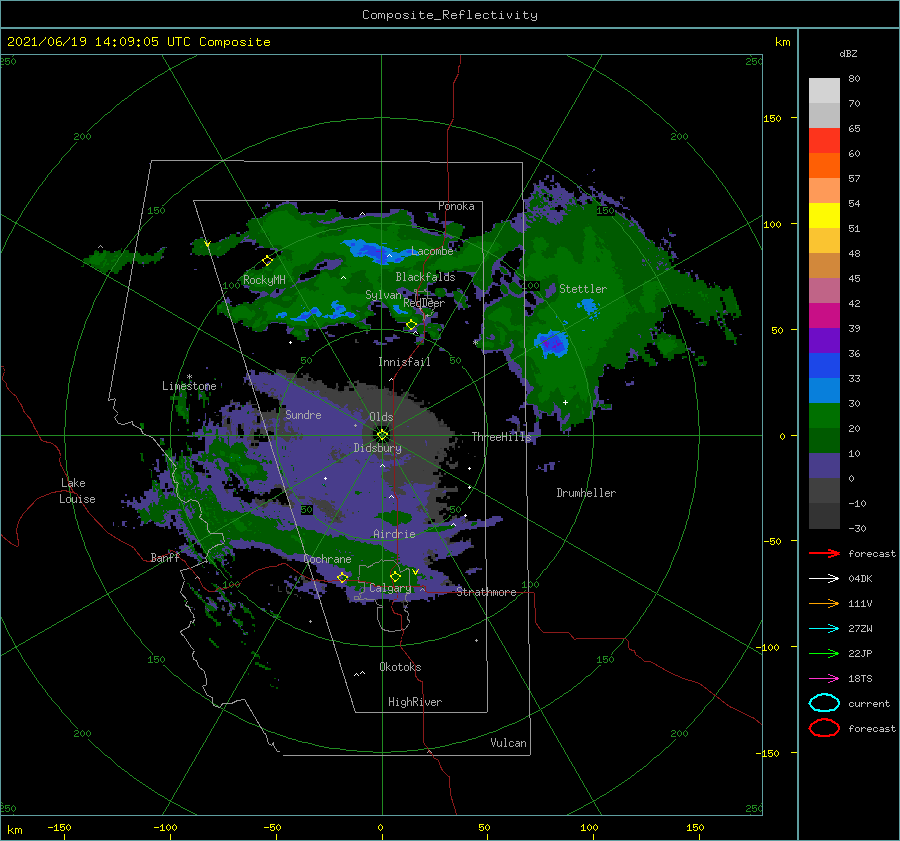Click the radar site marker at Olds
The width and height of the screenshot is (900, 841).
coord(382,435)
